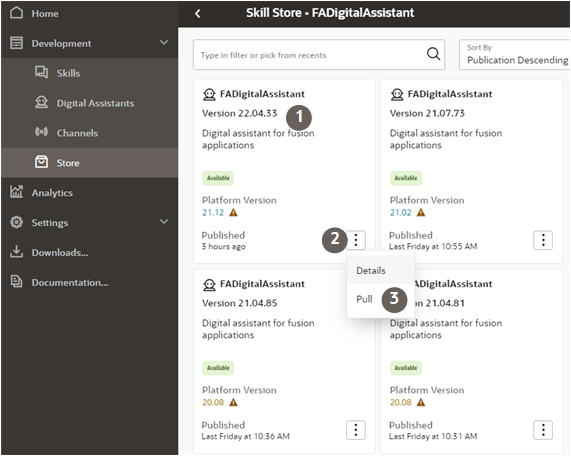The width and height of the screenshot is (571, 456).
Task: Open options menu for Version 21.07.73
Action: 543,240
